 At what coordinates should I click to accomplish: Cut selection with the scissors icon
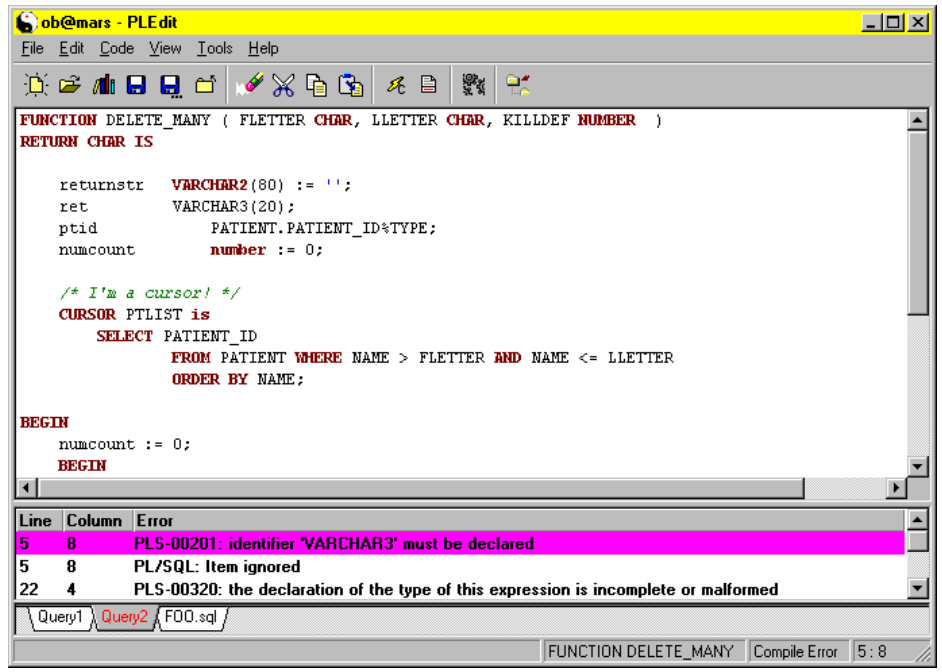click(x=284, y=86)
